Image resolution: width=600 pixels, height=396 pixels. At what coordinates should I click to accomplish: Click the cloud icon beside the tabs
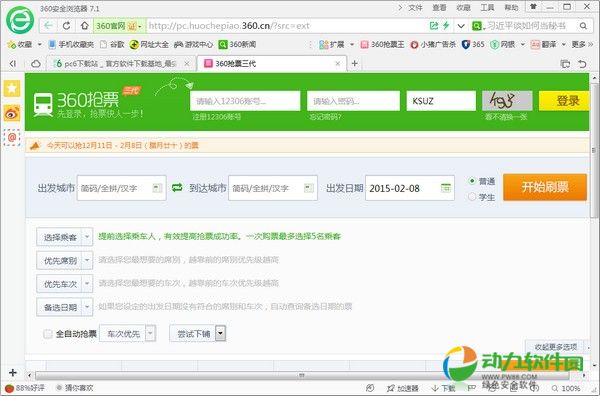tap(36, 64)
